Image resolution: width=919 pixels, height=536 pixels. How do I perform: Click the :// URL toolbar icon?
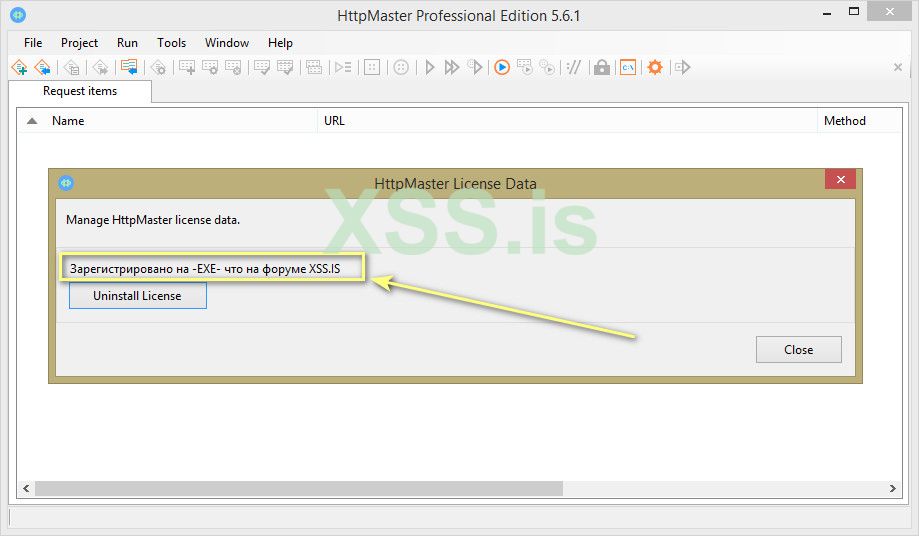click(573, 67)
